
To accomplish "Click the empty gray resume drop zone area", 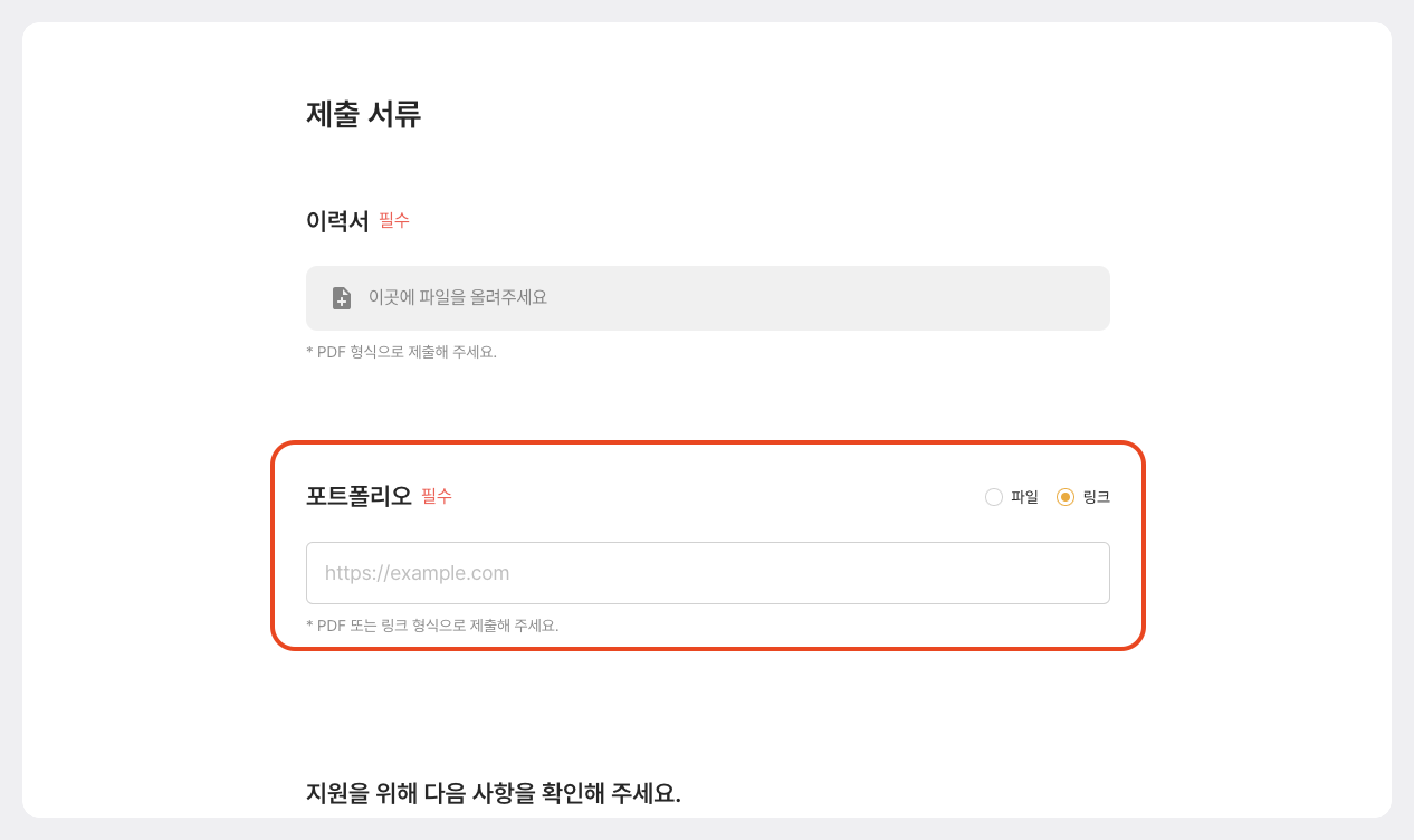I will click(x=820, y=298).
